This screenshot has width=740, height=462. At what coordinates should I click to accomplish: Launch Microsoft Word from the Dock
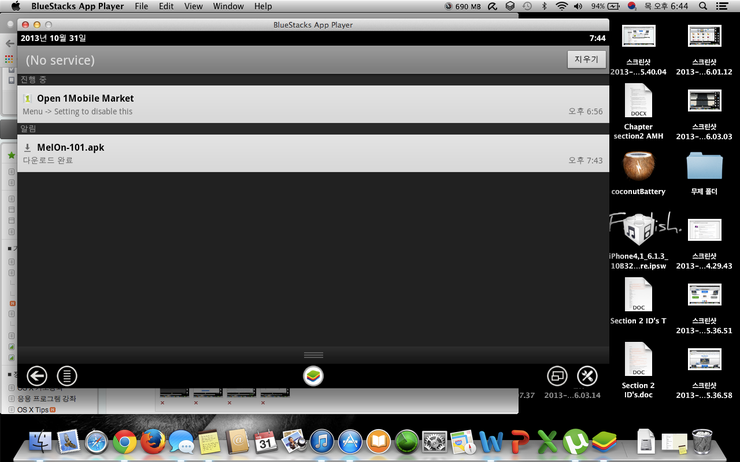pos(491,443)
